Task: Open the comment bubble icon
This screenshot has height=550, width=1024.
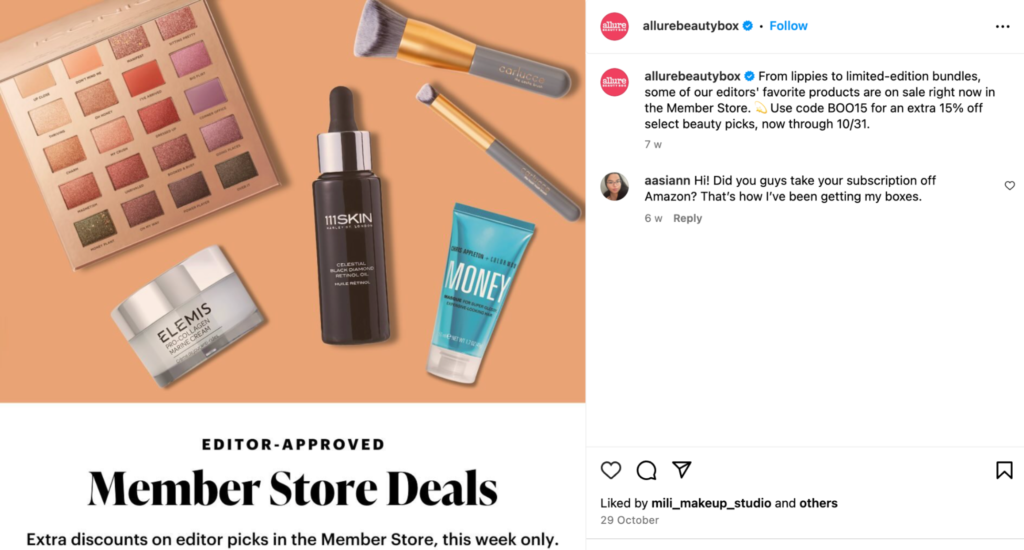Action: pyautogui.click(x=647, y=470)
